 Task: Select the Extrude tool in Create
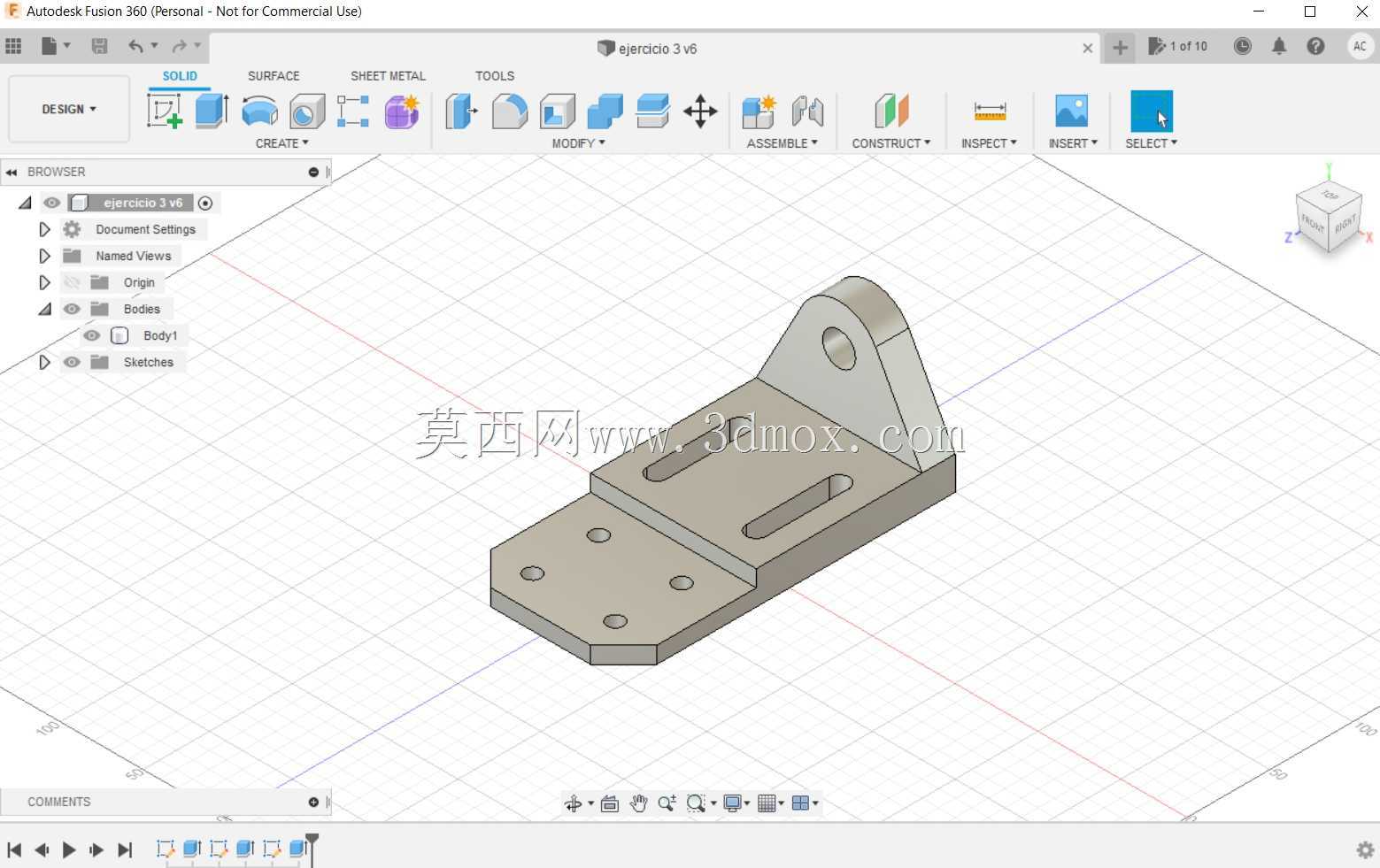click(x=212, y=111)
